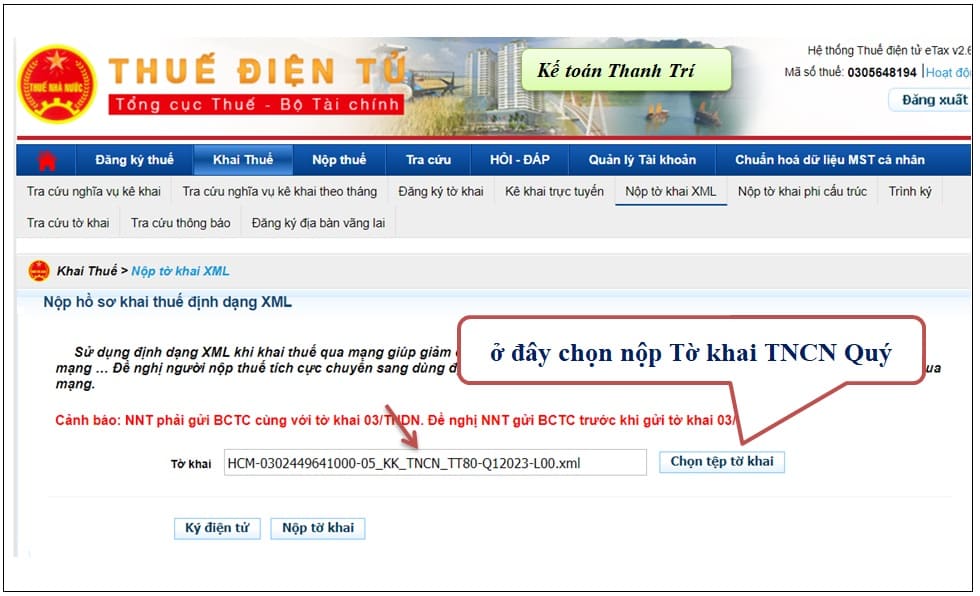Go to Tra cứu nghĩa vụ kê khai
980x596 pixels.
pos(94,192)
